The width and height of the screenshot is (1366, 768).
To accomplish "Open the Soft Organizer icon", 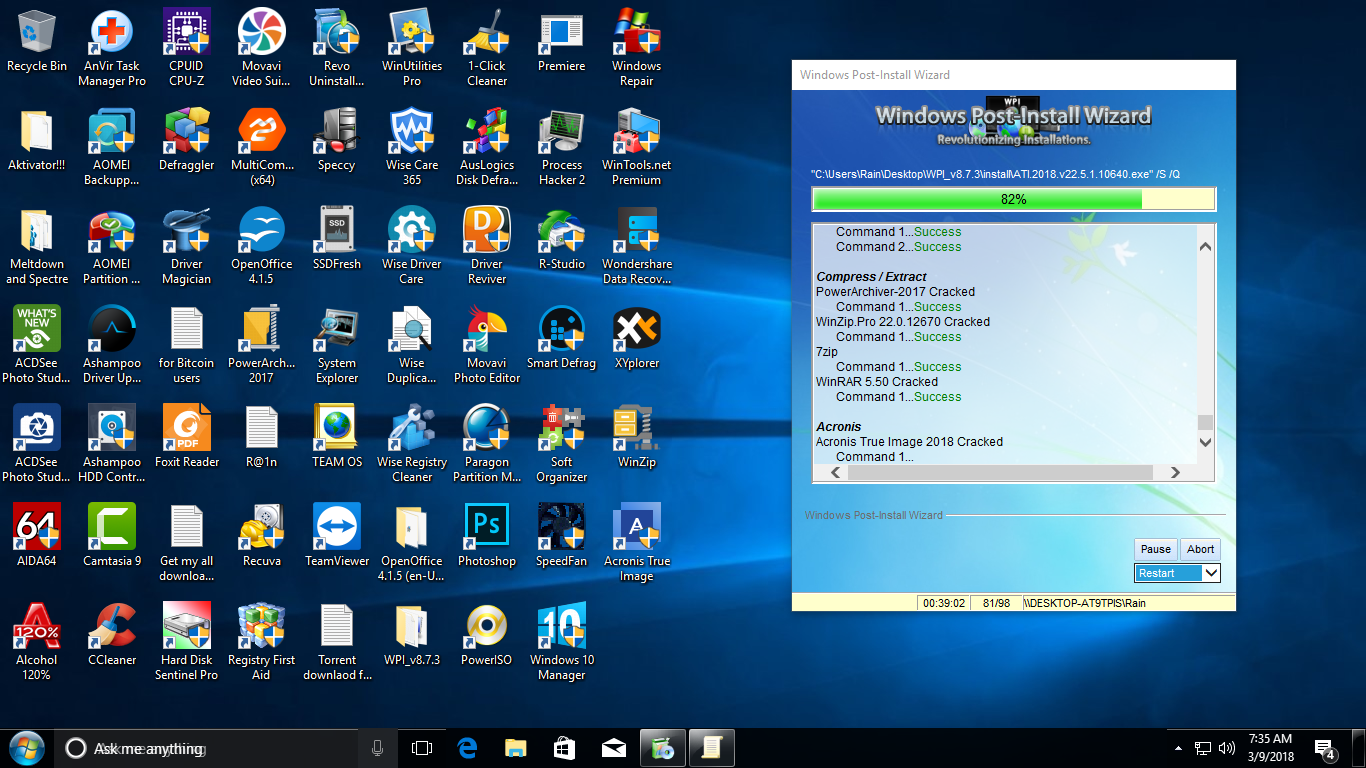I will point(562,445).
